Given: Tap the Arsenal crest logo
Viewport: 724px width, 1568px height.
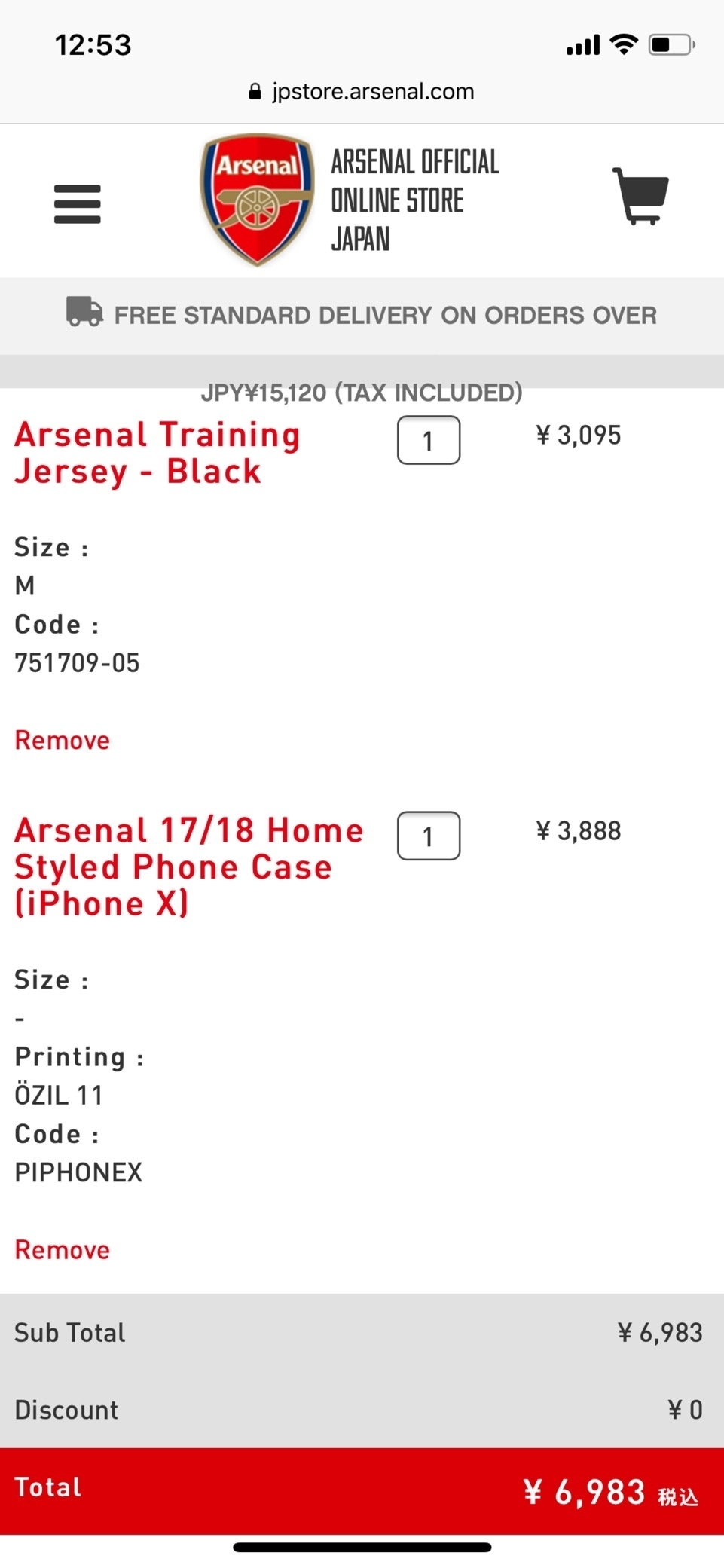Looking at the screenshot, I should tap(257, 200).
